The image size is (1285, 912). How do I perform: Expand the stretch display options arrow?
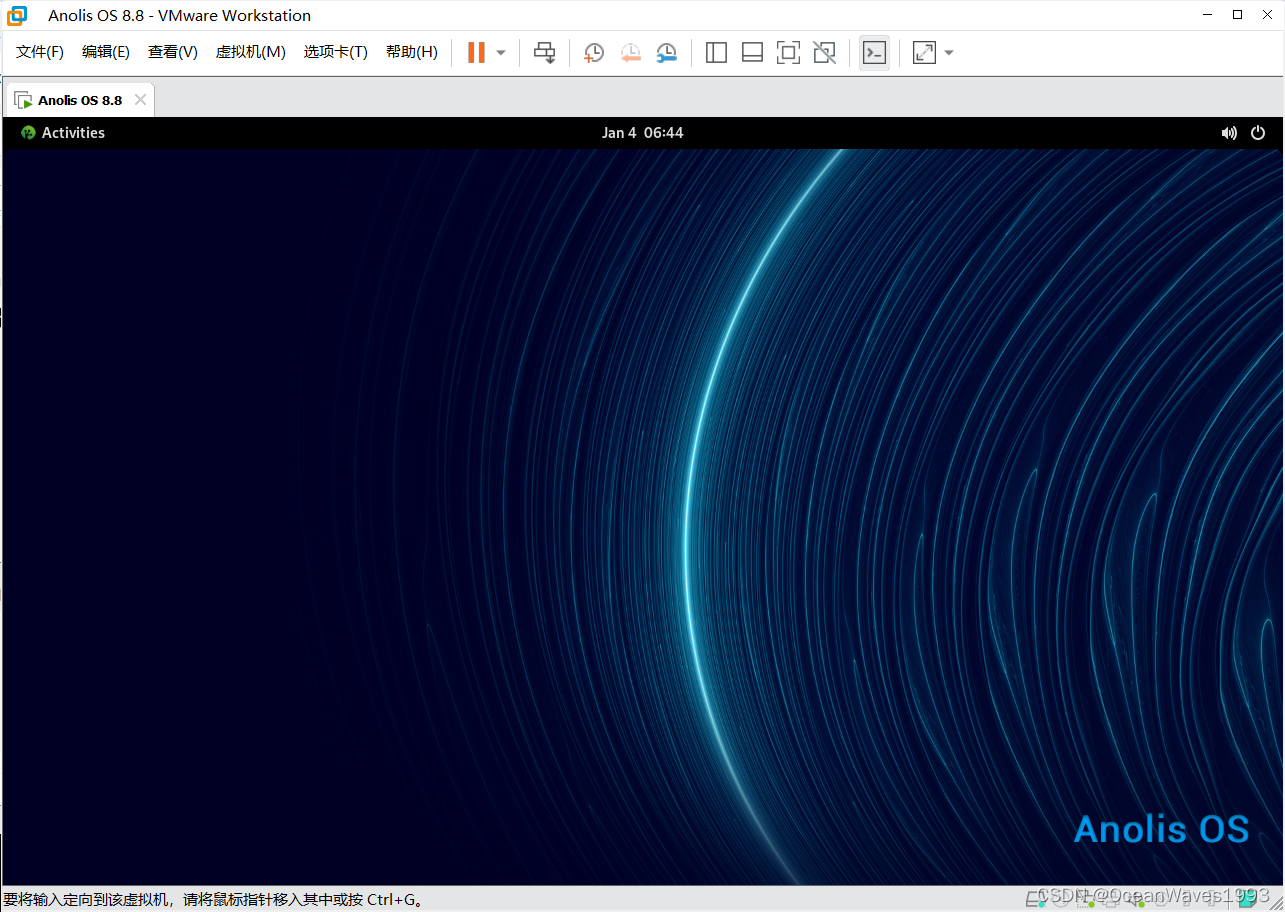click(x=949, y=52)
